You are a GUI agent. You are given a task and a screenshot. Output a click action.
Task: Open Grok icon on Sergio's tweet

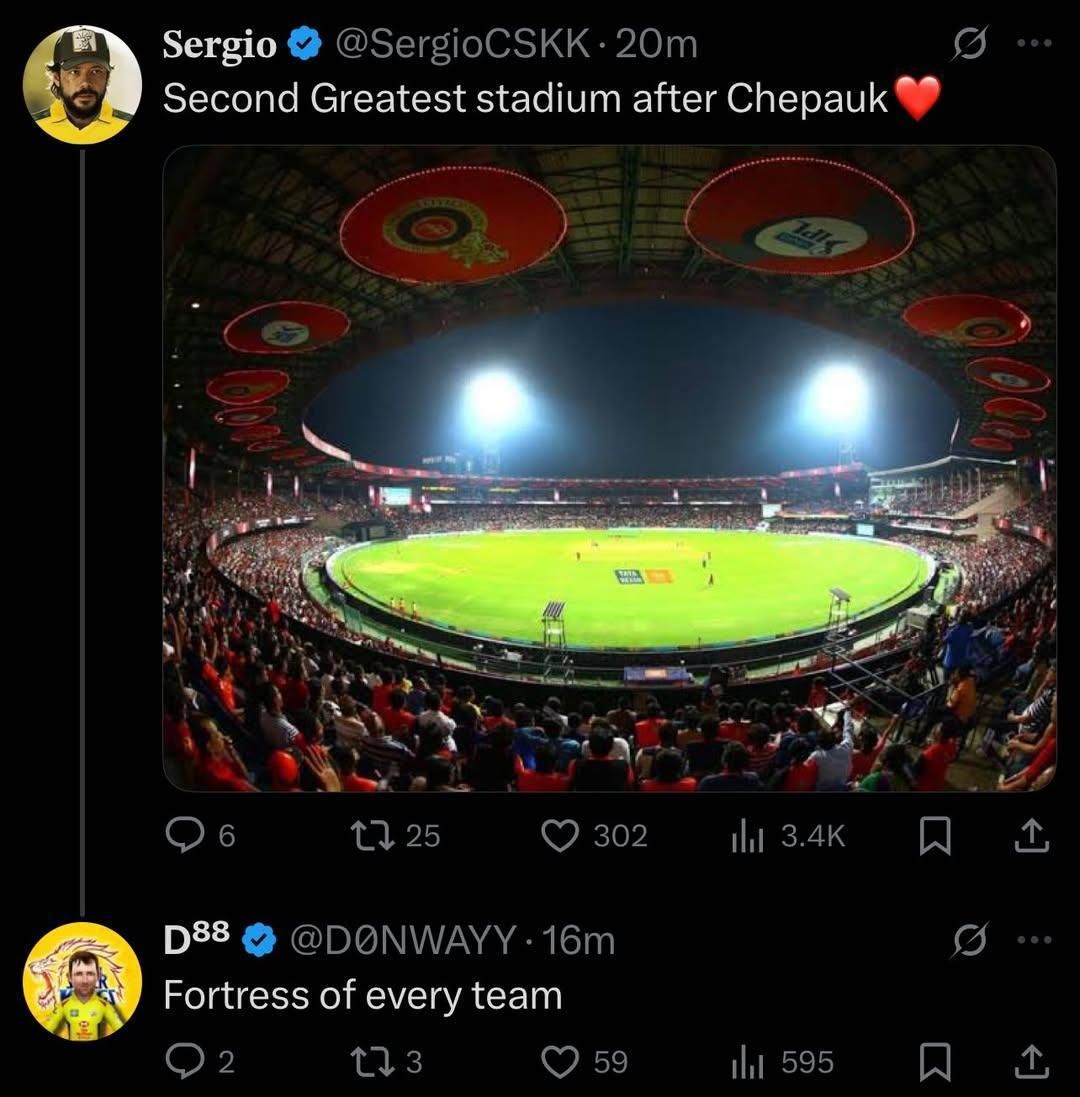[969, 45]
